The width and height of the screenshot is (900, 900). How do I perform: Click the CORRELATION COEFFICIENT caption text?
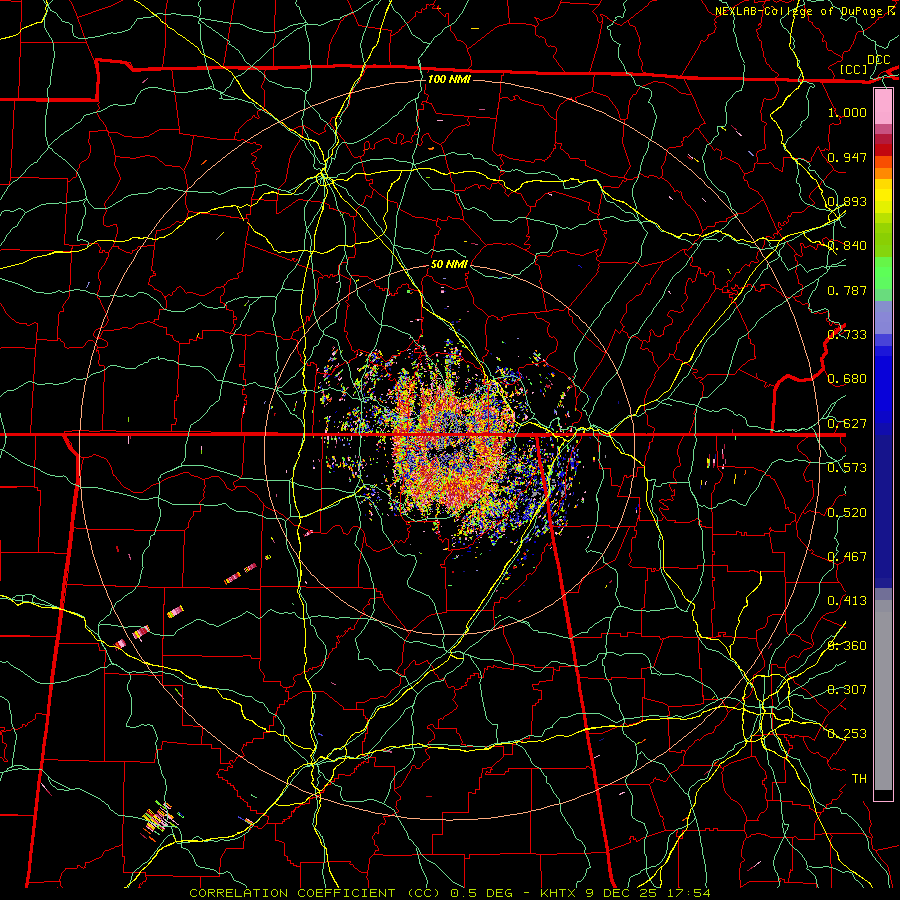click(x=292, y=893)
